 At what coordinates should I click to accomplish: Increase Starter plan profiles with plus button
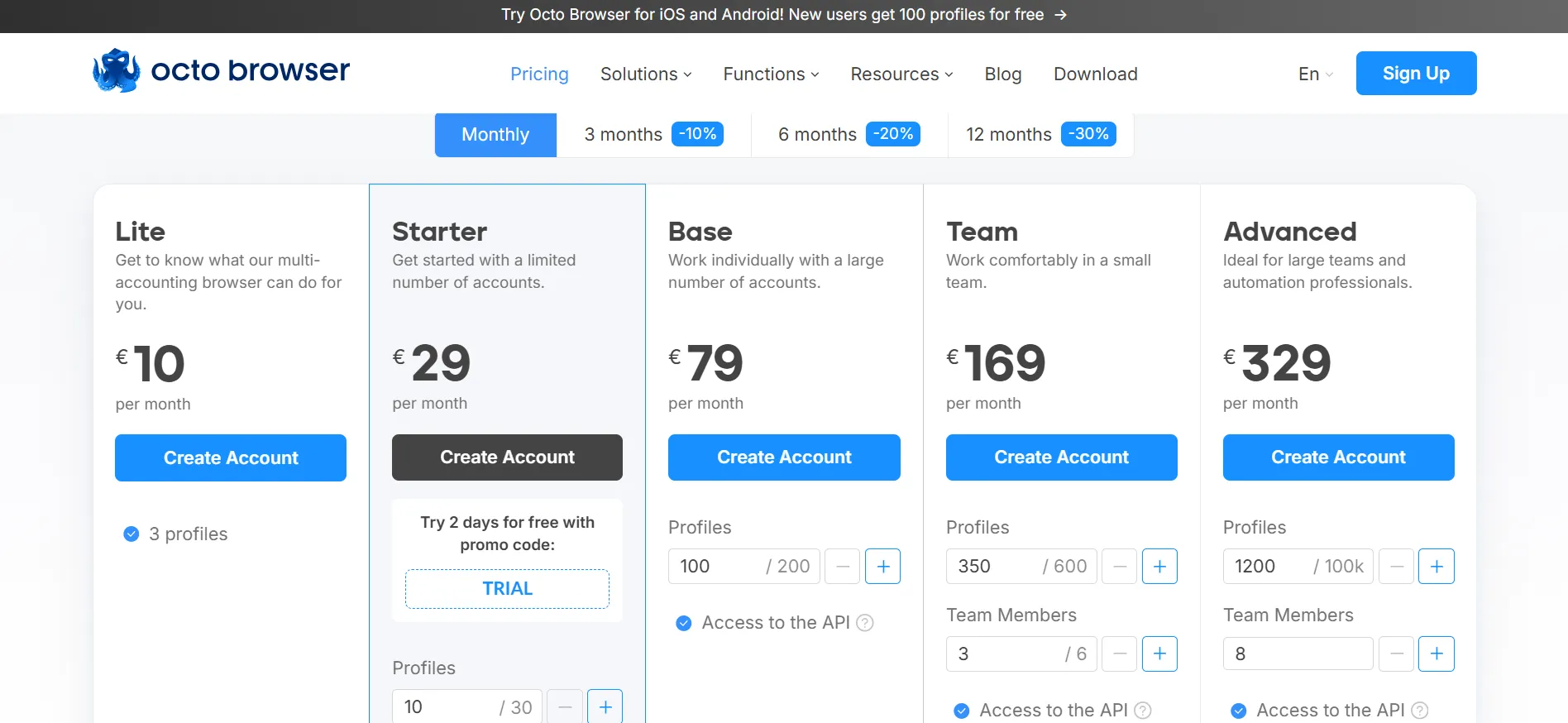(605, 706)
